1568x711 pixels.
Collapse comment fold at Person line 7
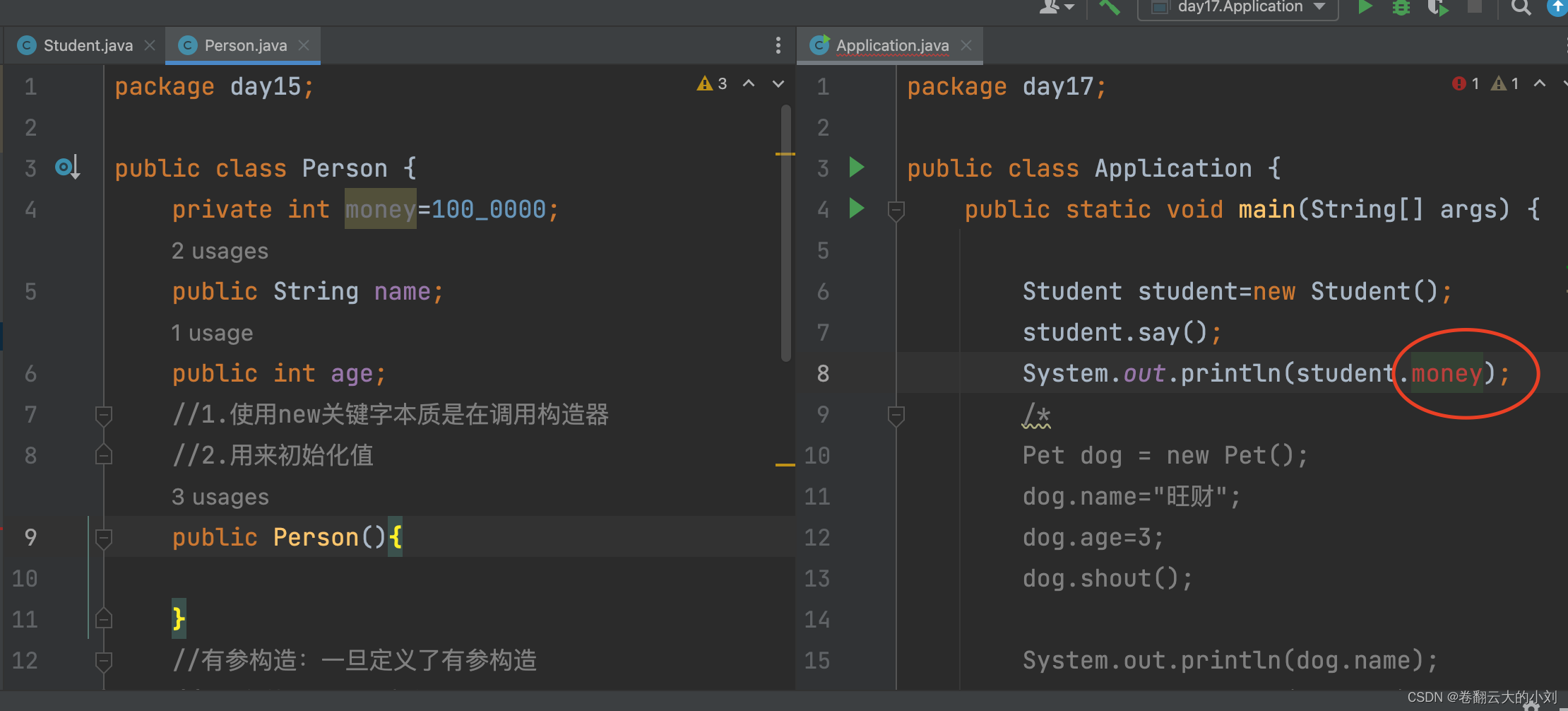[x=104, y=416]
